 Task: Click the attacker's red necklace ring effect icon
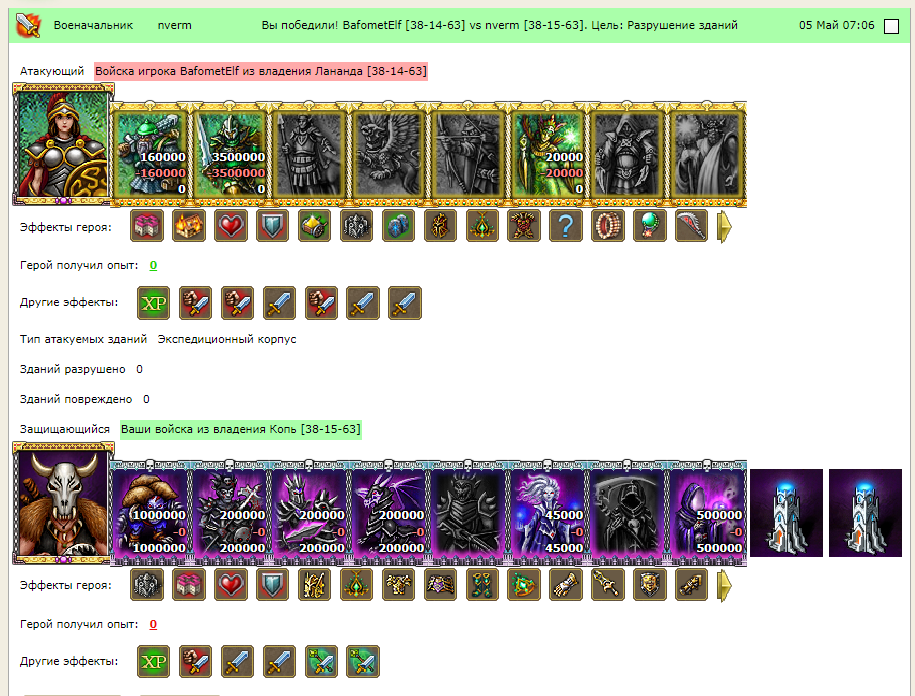(x=607, y=226)
